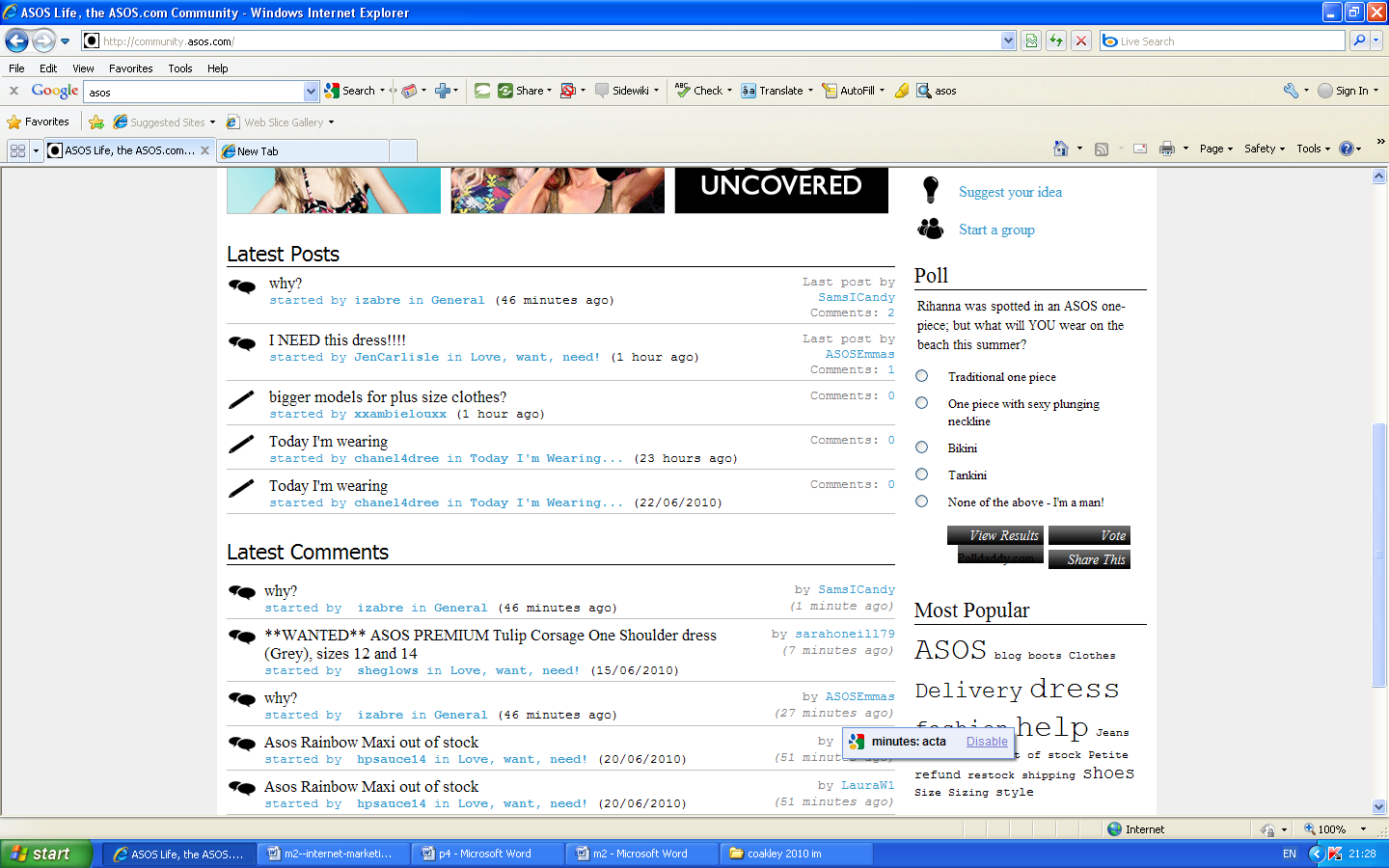The image size is (1389, 868).
Task: Click the Translate toolbar button
Action: click(773, 91)
